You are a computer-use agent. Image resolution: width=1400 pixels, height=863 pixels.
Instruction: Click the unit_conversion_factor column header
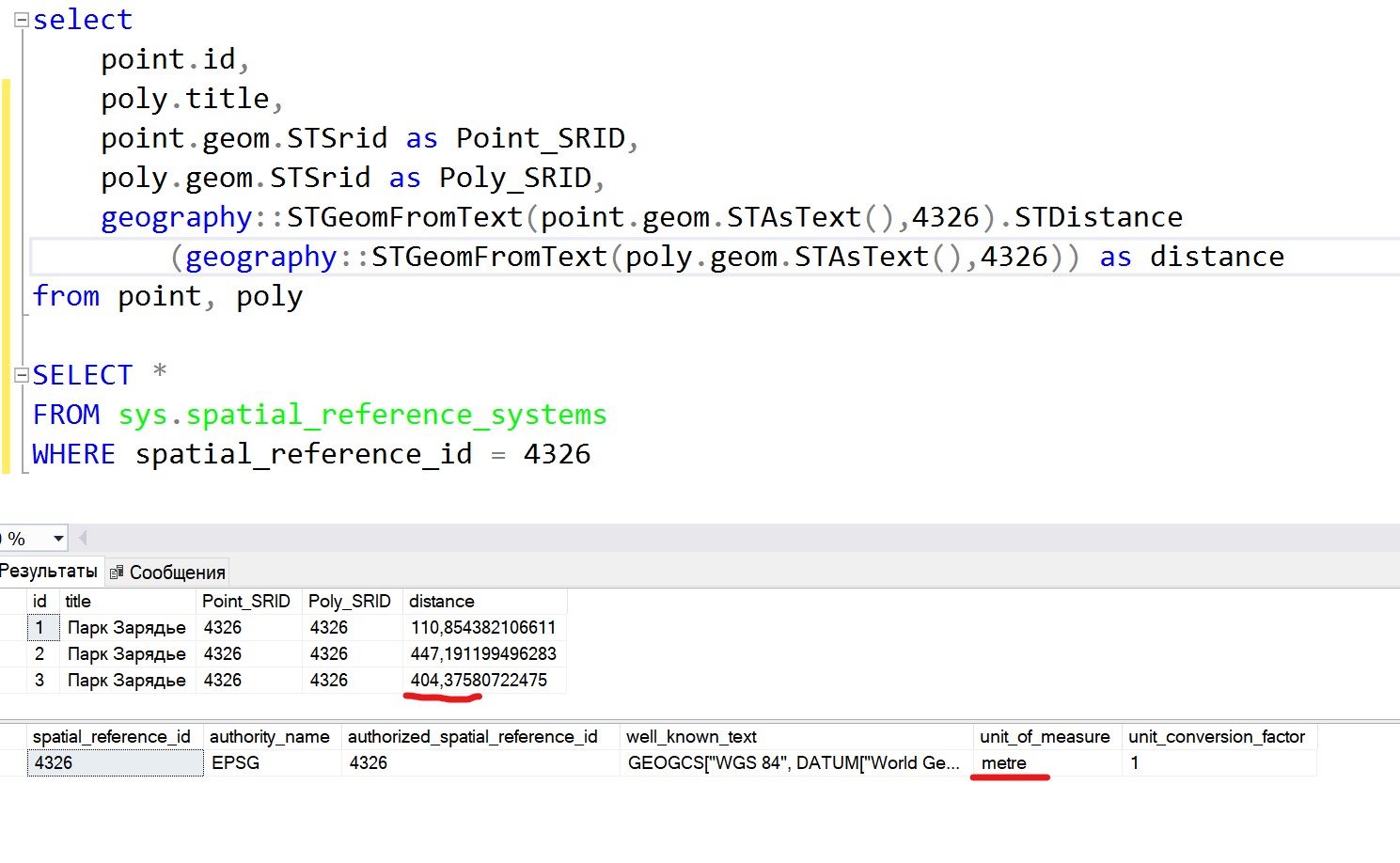tap(1217, 736)
